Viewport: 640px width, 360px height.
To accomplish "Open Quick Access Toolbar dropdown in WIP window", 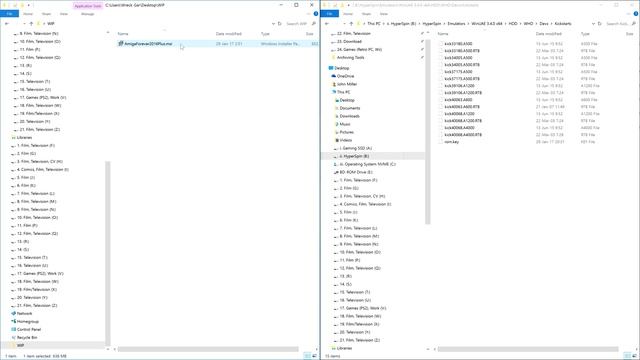I will pos(28,5).
